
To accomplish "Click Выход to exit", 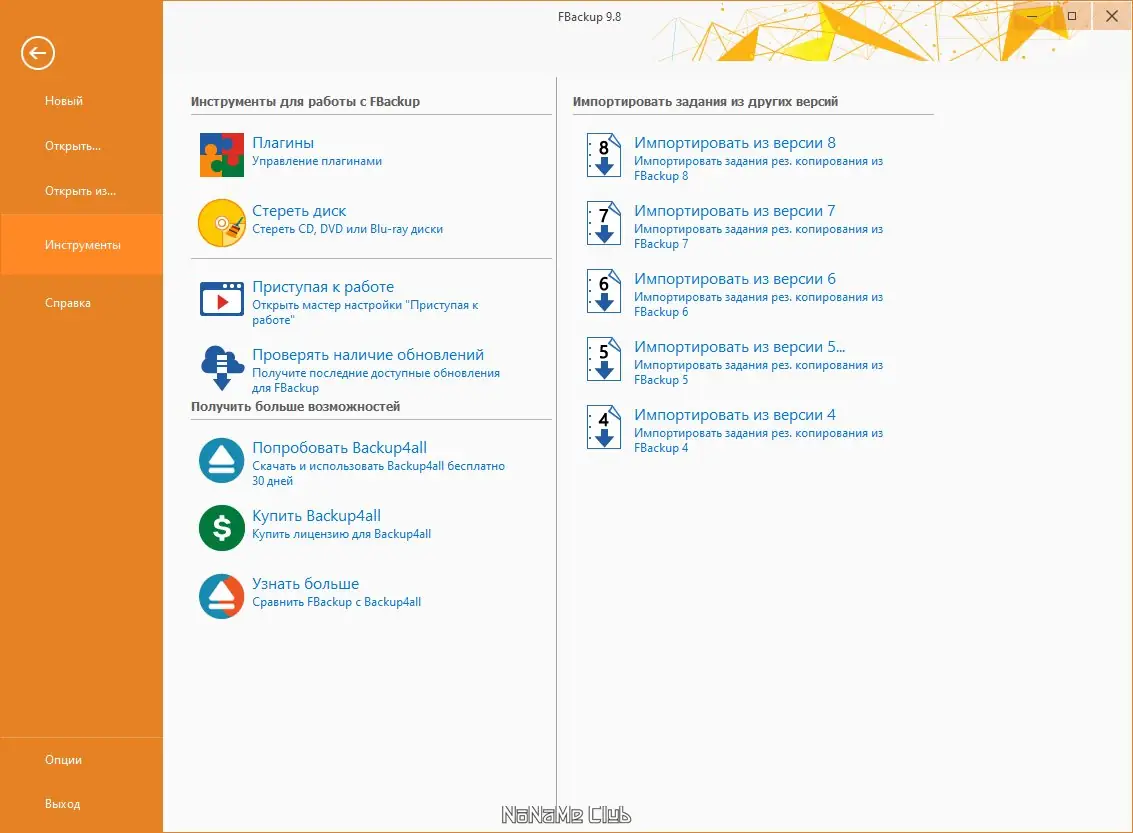I will pos(62,803).
